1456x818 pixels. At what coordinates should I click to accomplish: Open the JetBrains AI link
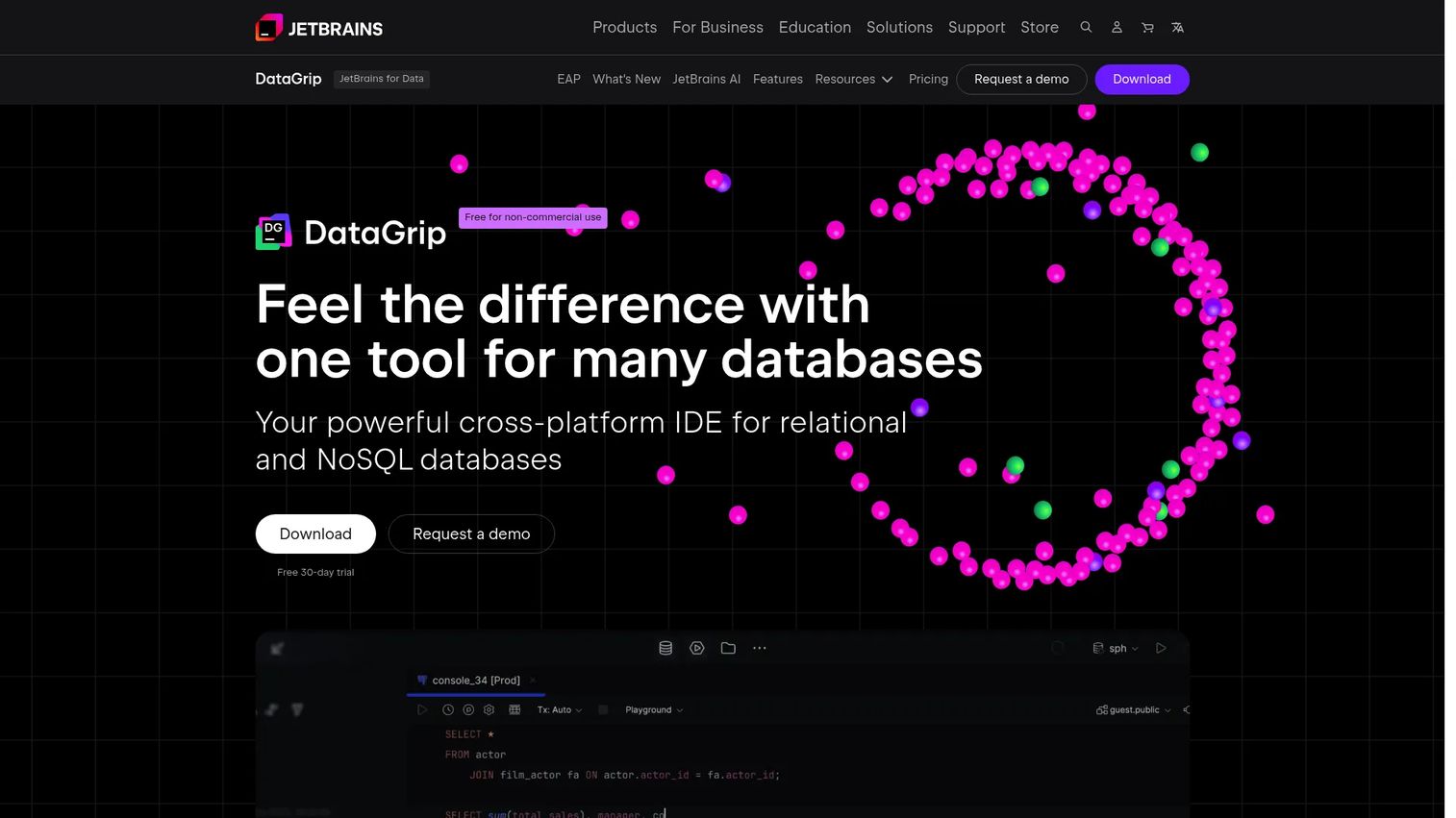706,79
